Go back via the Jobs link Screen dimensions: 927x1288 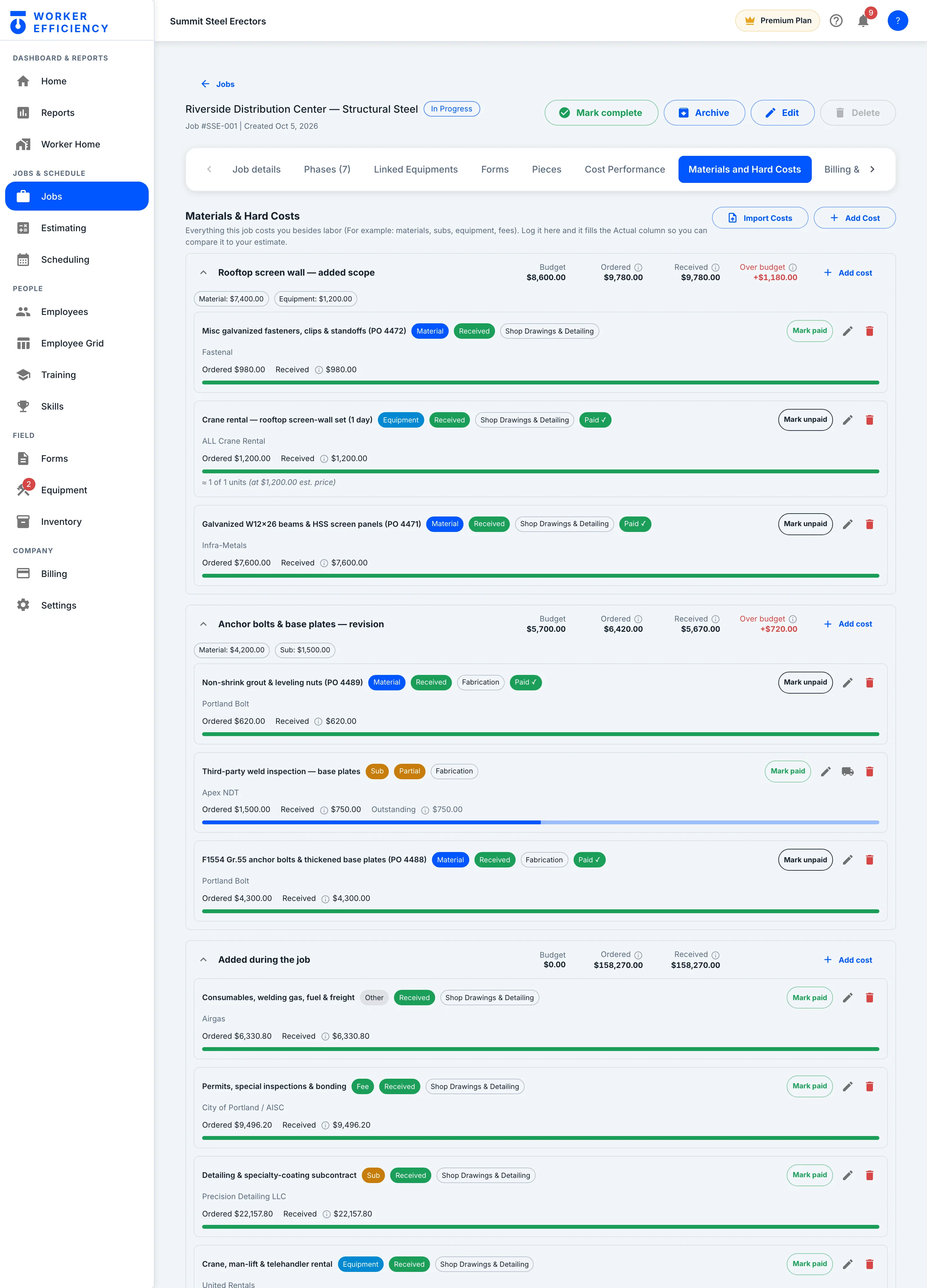[x=218, y=84]
